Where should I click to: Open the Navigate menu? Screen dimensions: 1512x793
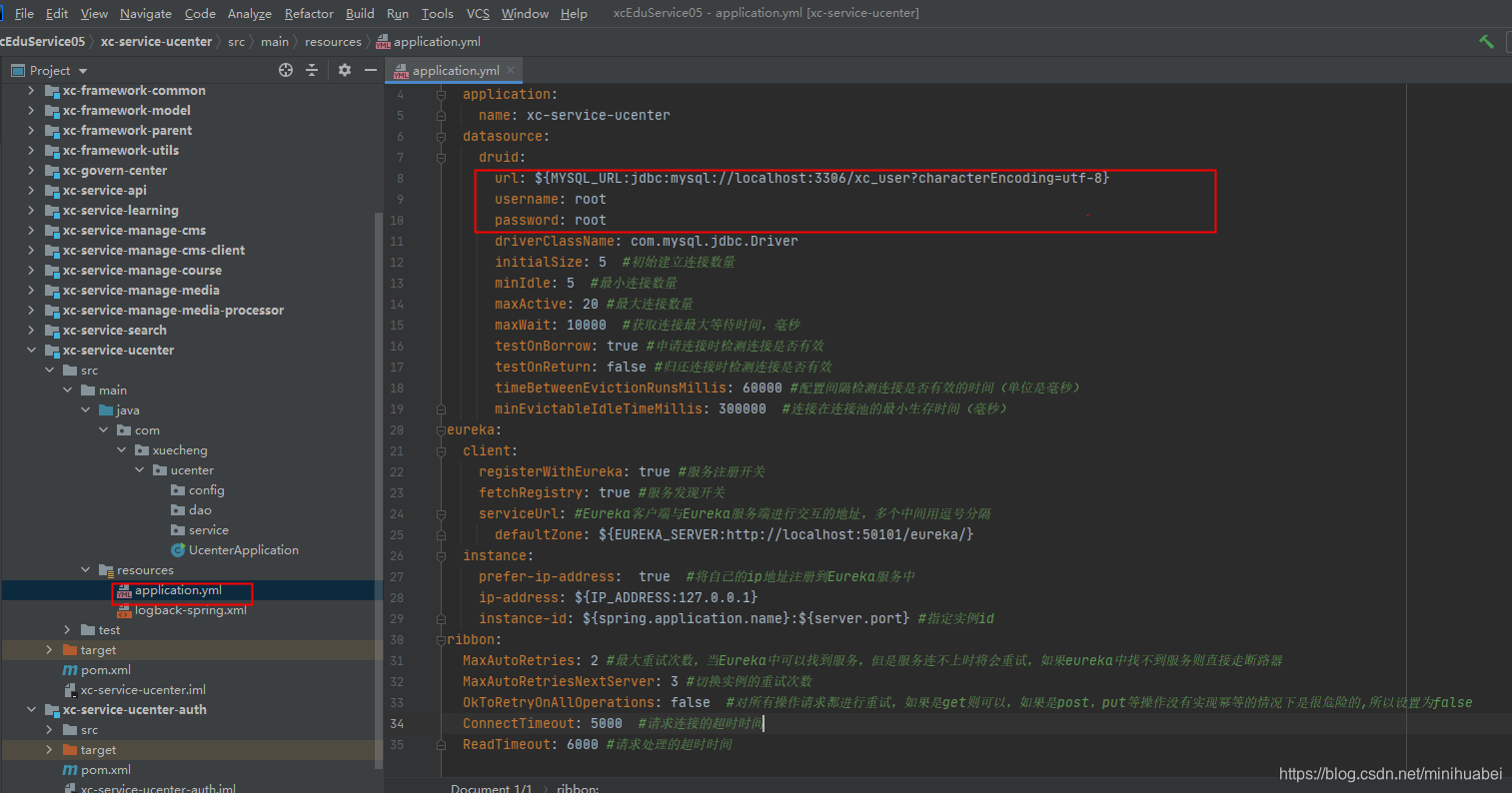(x=146, y=13)
